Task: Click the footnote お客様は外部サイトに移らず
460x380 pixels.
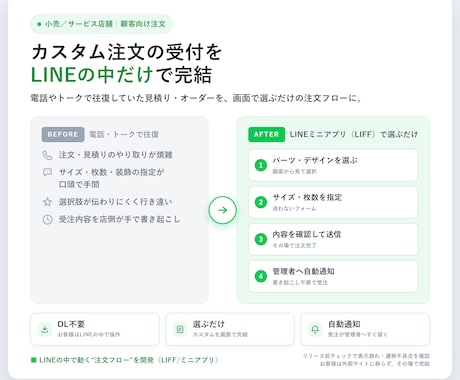Action: pos(375,364)
